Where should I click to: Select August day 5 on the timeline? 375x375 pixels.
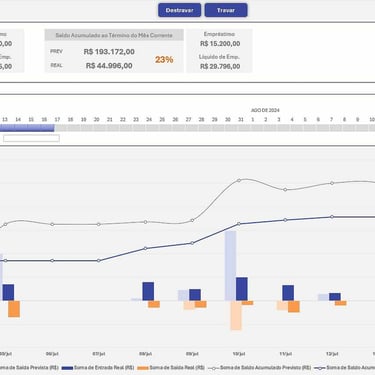click(x=305, y=119)
